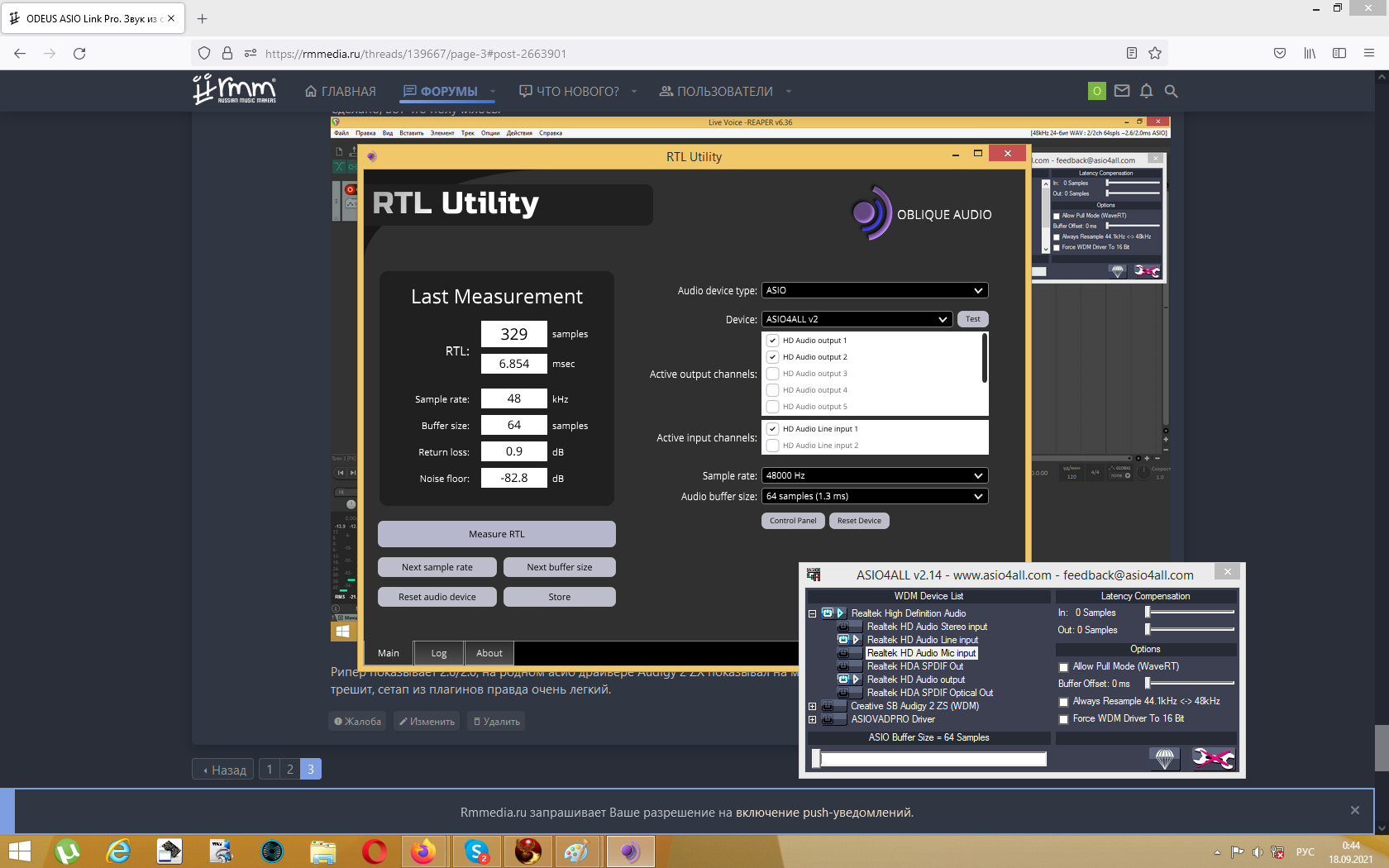Open Device ASIO4ALL v2 dropdown

click(x=857, y=319)
